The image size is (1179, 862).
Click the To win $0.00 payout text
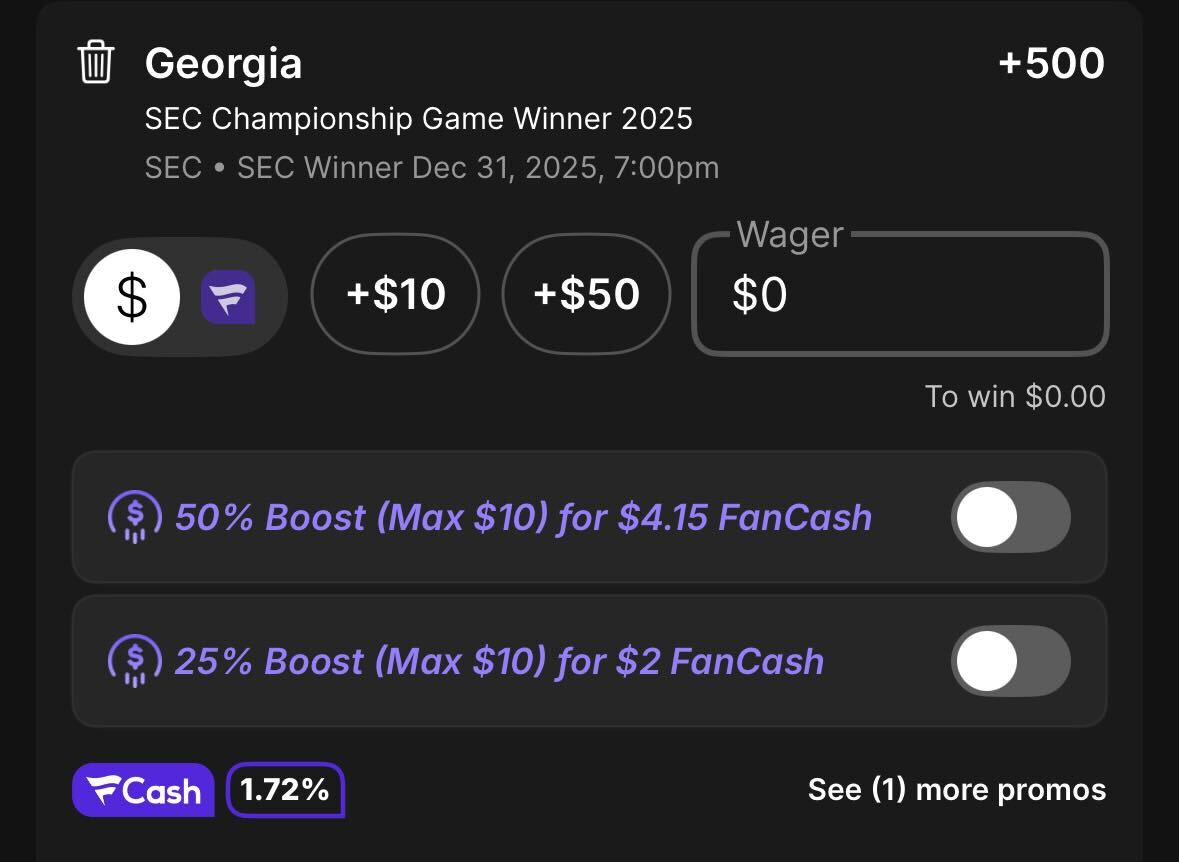coord(1014,397)
